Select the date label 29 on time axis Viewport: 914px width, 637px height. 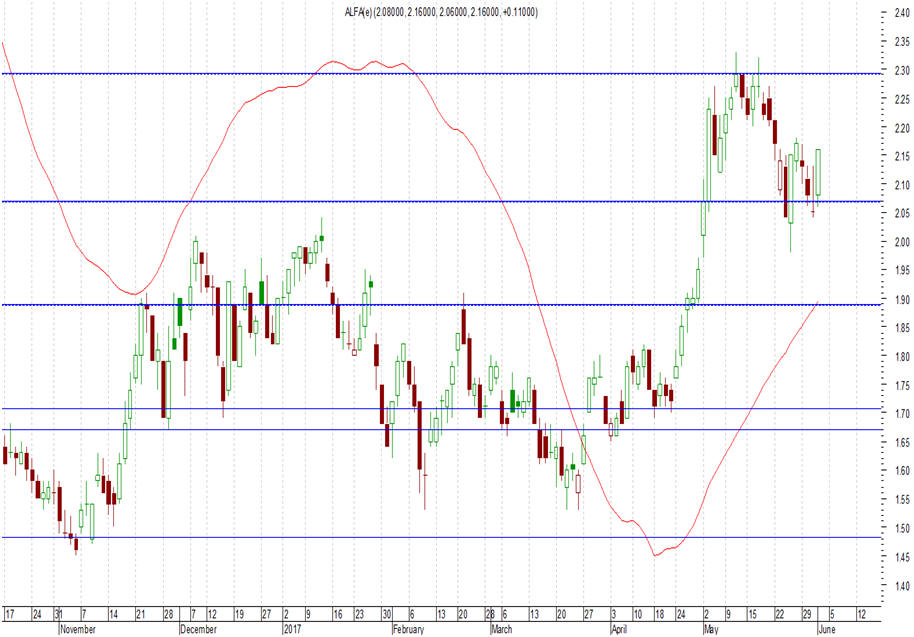tap(807, 614)
